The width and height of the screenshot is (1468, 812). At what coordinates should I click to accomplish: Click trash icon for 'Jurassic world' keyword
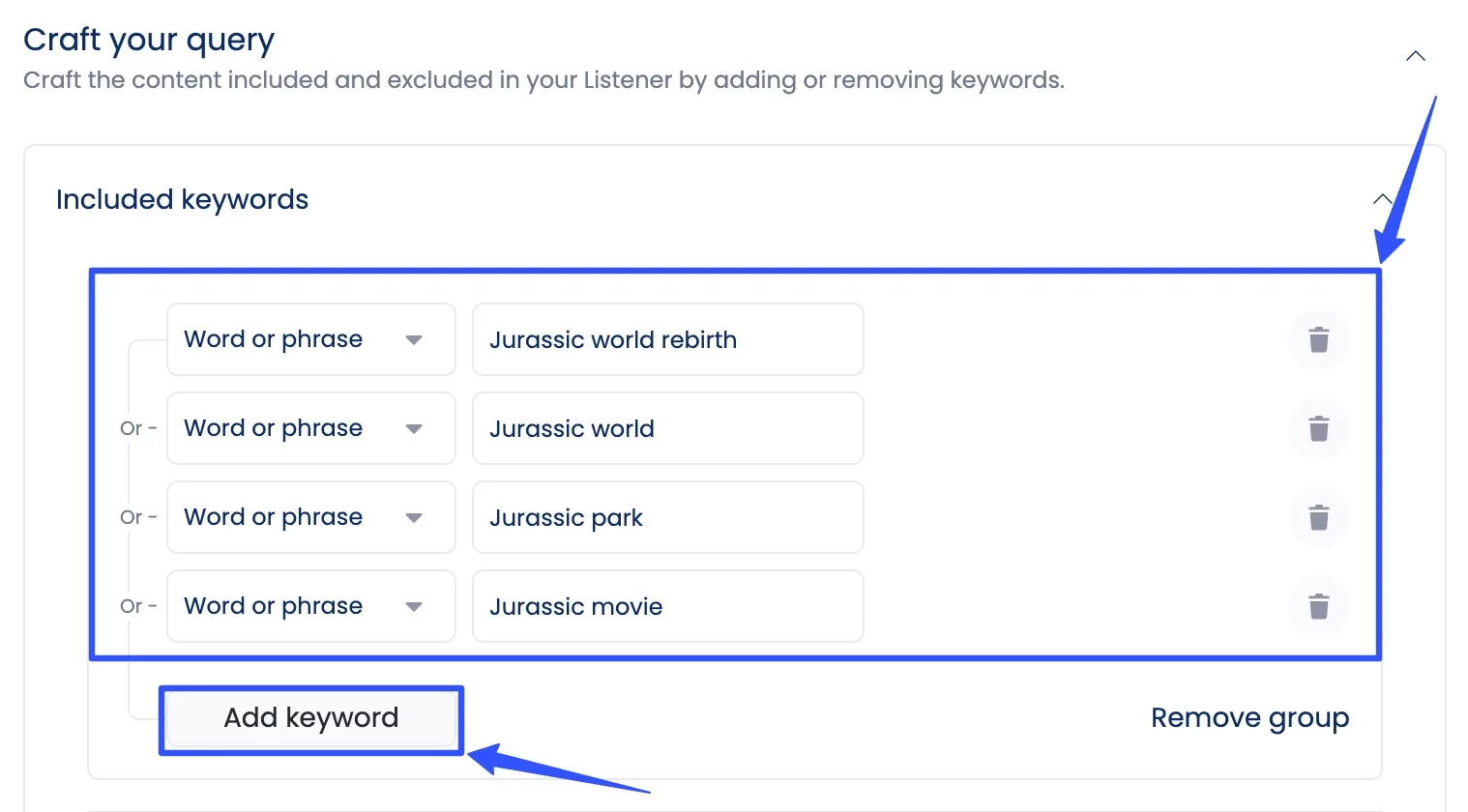(1318, 429)
